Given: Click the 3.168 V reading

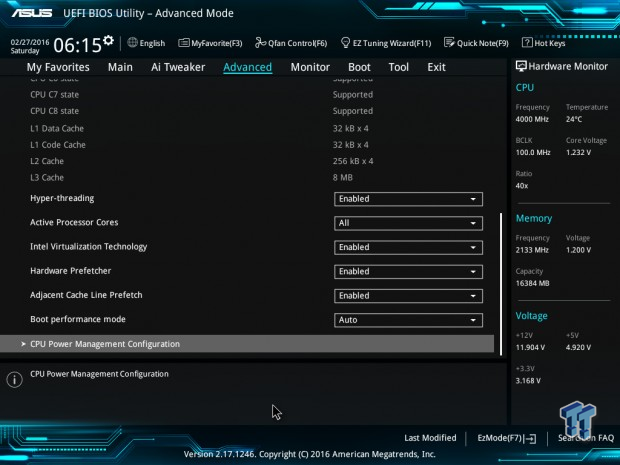Looking at the screenshot, I should pos(528,381).
